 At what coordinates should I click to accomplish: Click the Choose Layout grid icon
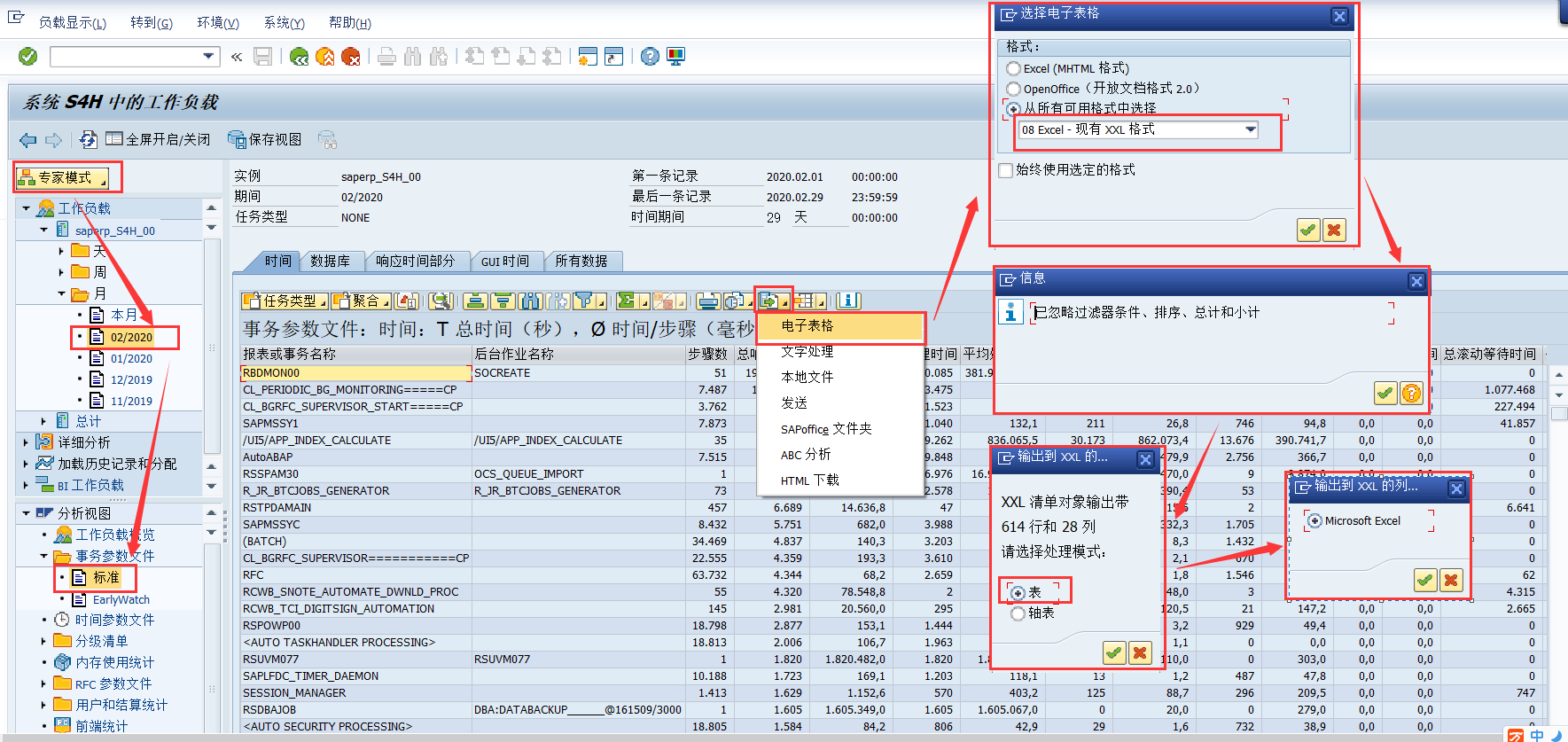point(805,301)
